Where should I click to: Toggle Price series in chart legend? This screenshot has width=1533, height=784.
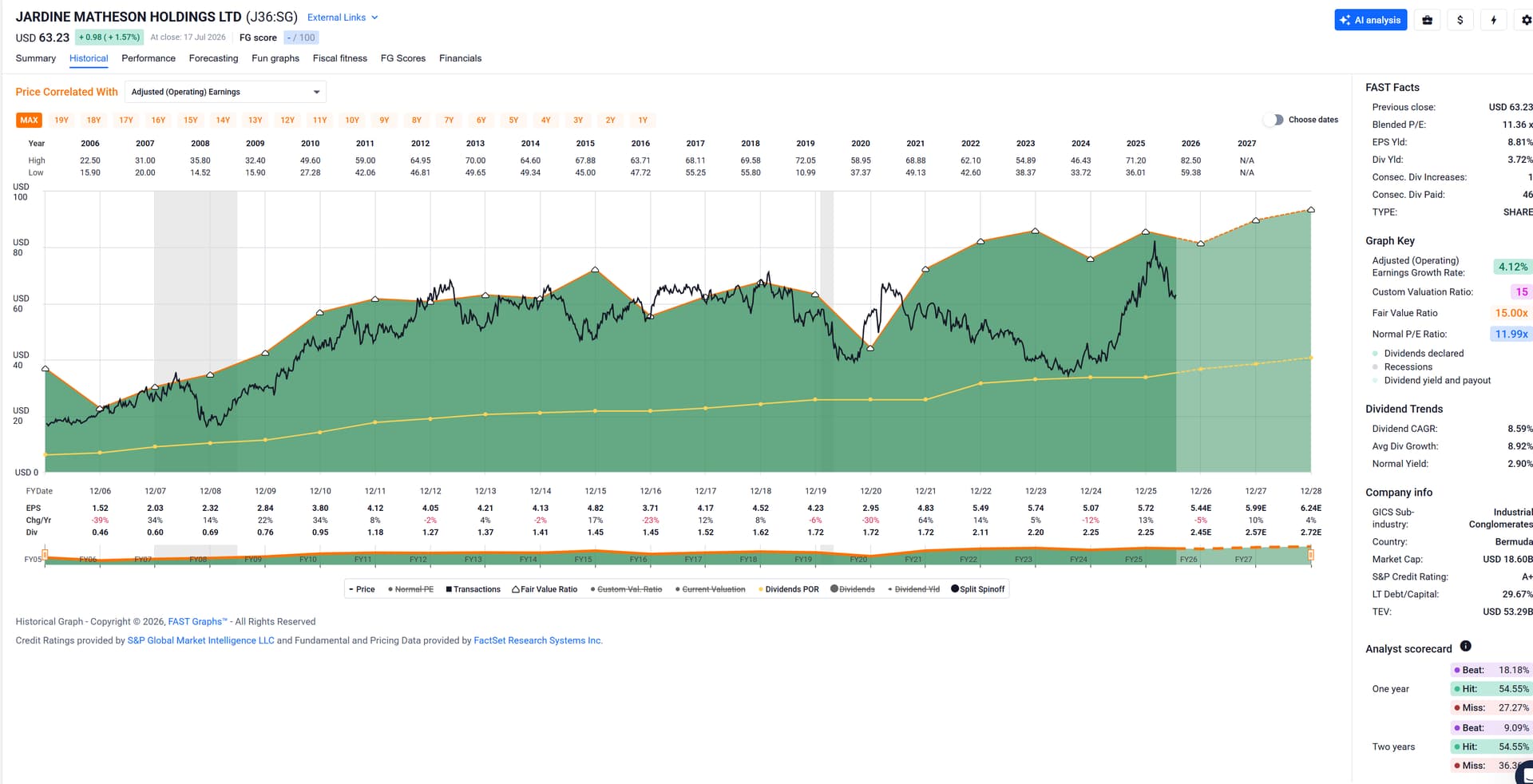tap(362, 589)
